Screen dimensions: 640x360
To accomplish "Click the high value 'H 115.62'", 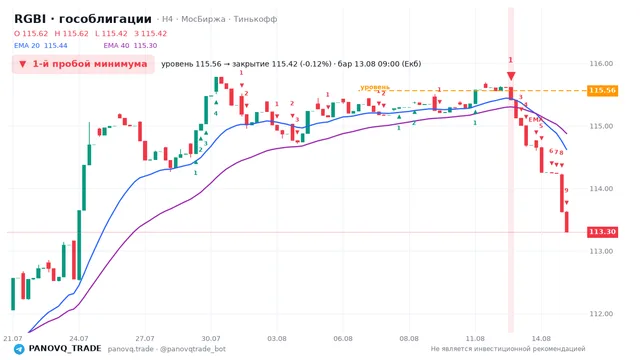I will tap(71, 33).
